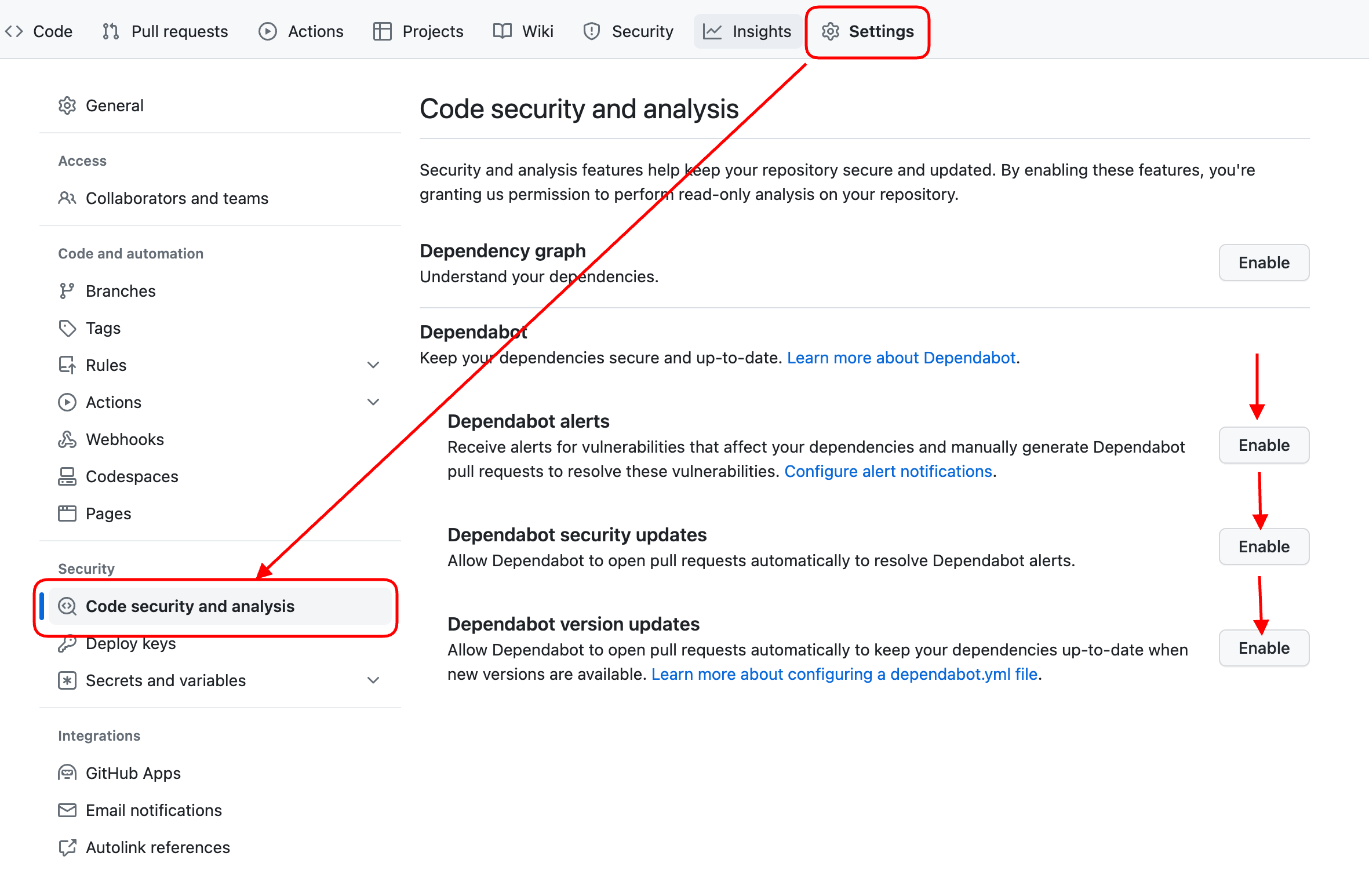
Task: Expand the Secrets and variables chevron
Action: click(x=373, y=680)
